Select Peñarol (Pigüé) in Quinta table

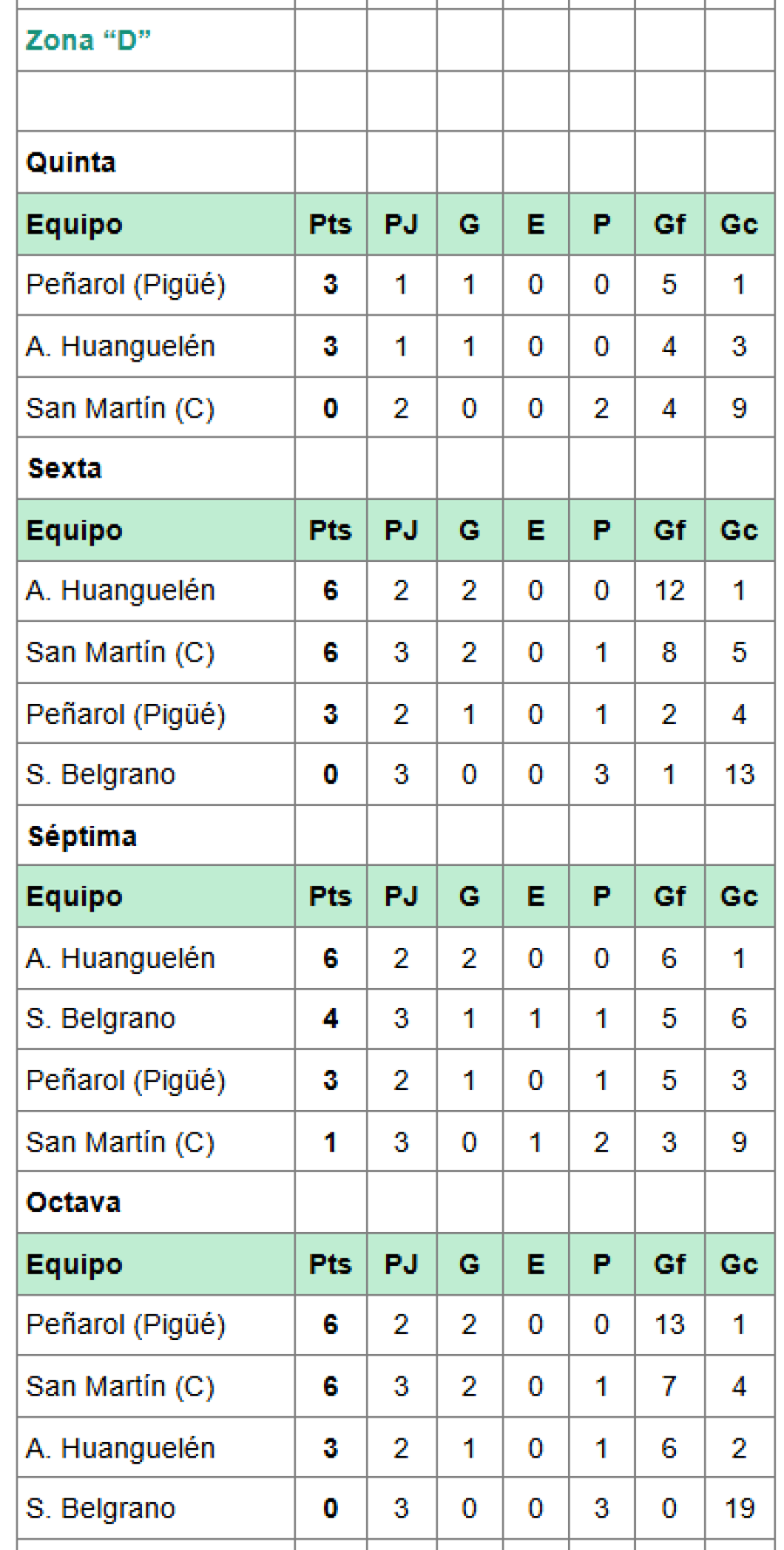pos(125,285)
